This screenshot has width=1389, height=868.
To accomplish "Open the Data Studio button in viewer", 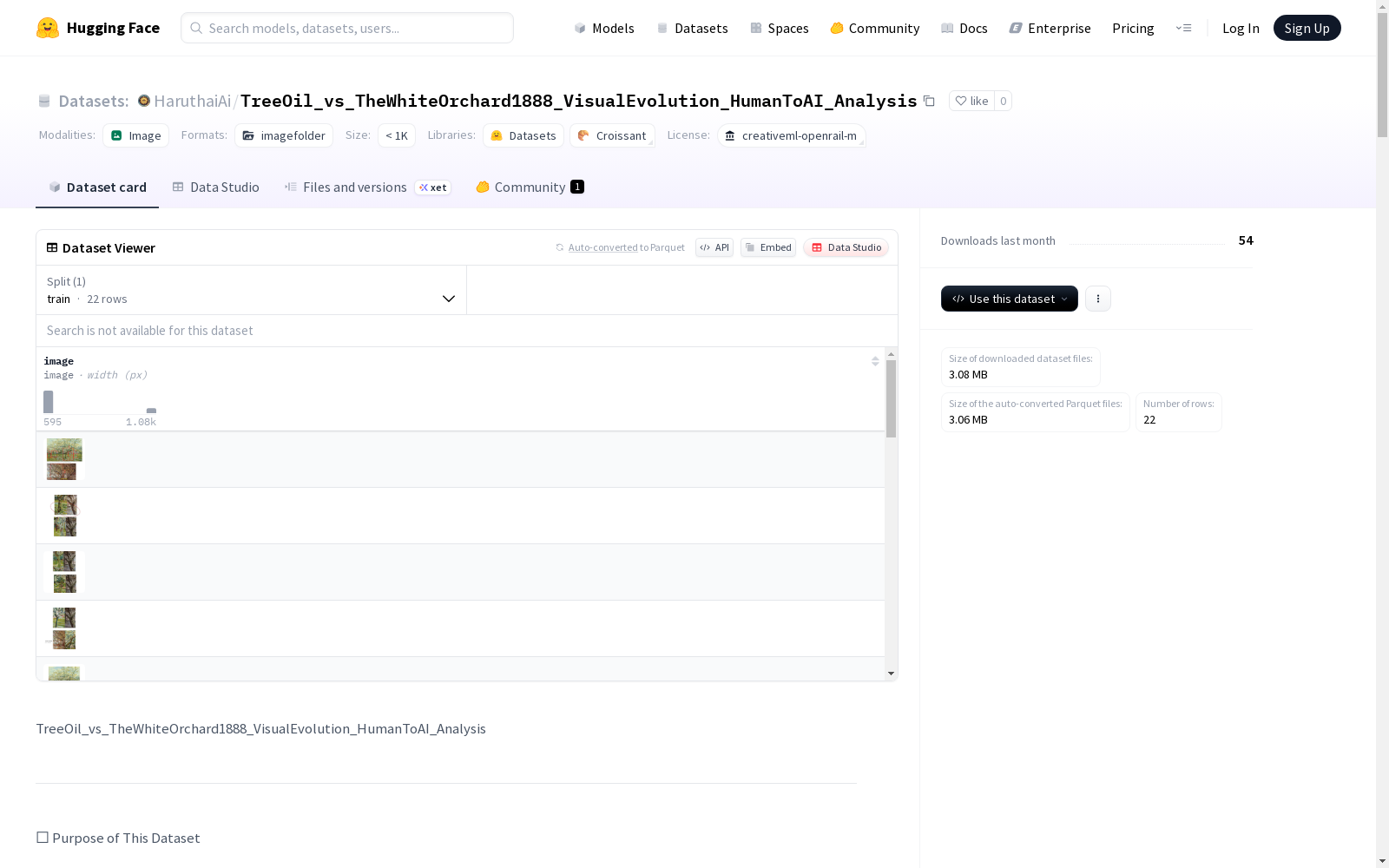I will point(846,247).
